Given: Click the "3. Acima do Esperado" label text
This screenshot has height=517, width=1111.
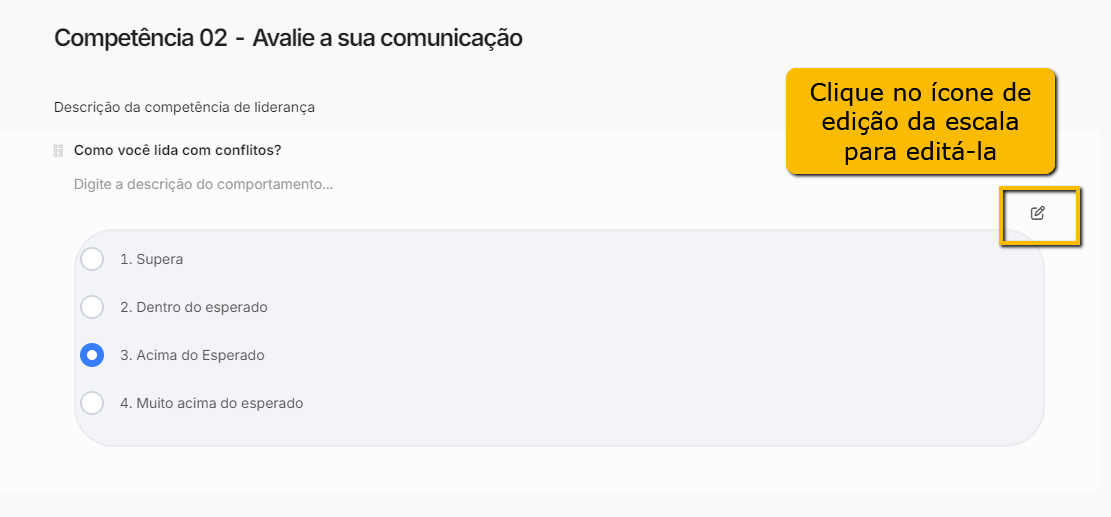Looking at the screenshot, I should click(x=192, y=355).
